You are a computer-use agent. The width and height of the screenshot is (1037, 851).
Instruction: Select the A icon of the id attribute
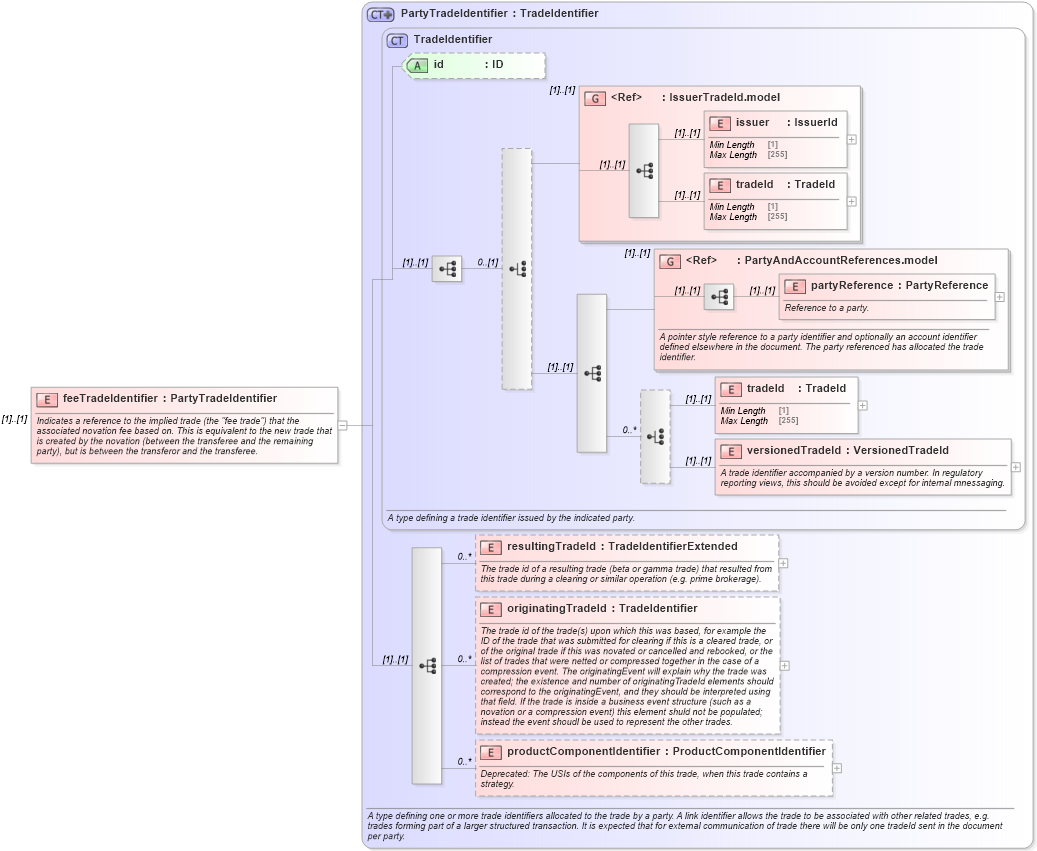(419, 65)
